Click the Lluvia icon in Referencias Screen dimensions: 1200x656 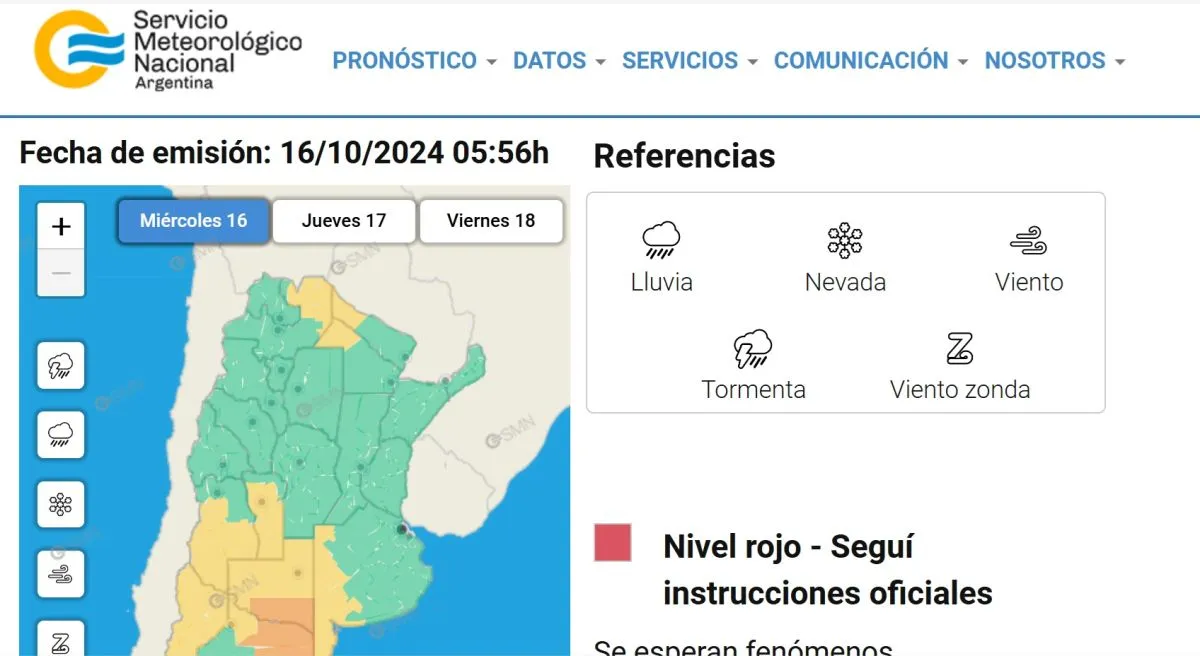tap(661, 241)
